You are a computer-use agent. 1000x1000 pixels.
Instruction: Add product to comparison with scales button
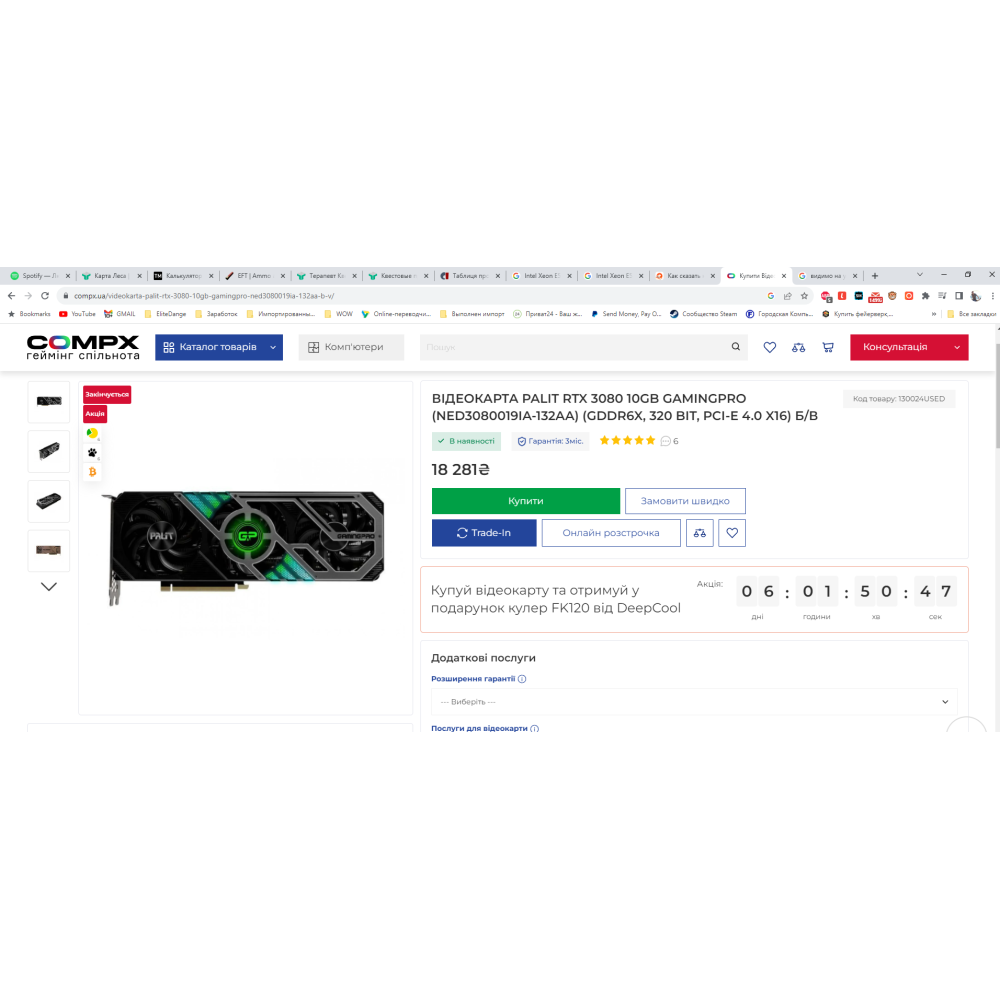pyautogui.click(x=700, y=533)
